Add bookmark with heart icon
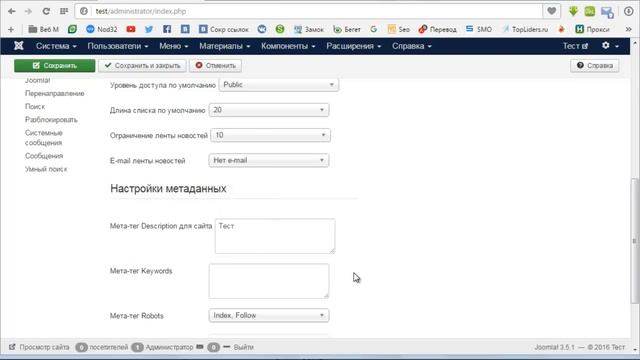Viewport: 640px width, 360px height. pos(551,11)
